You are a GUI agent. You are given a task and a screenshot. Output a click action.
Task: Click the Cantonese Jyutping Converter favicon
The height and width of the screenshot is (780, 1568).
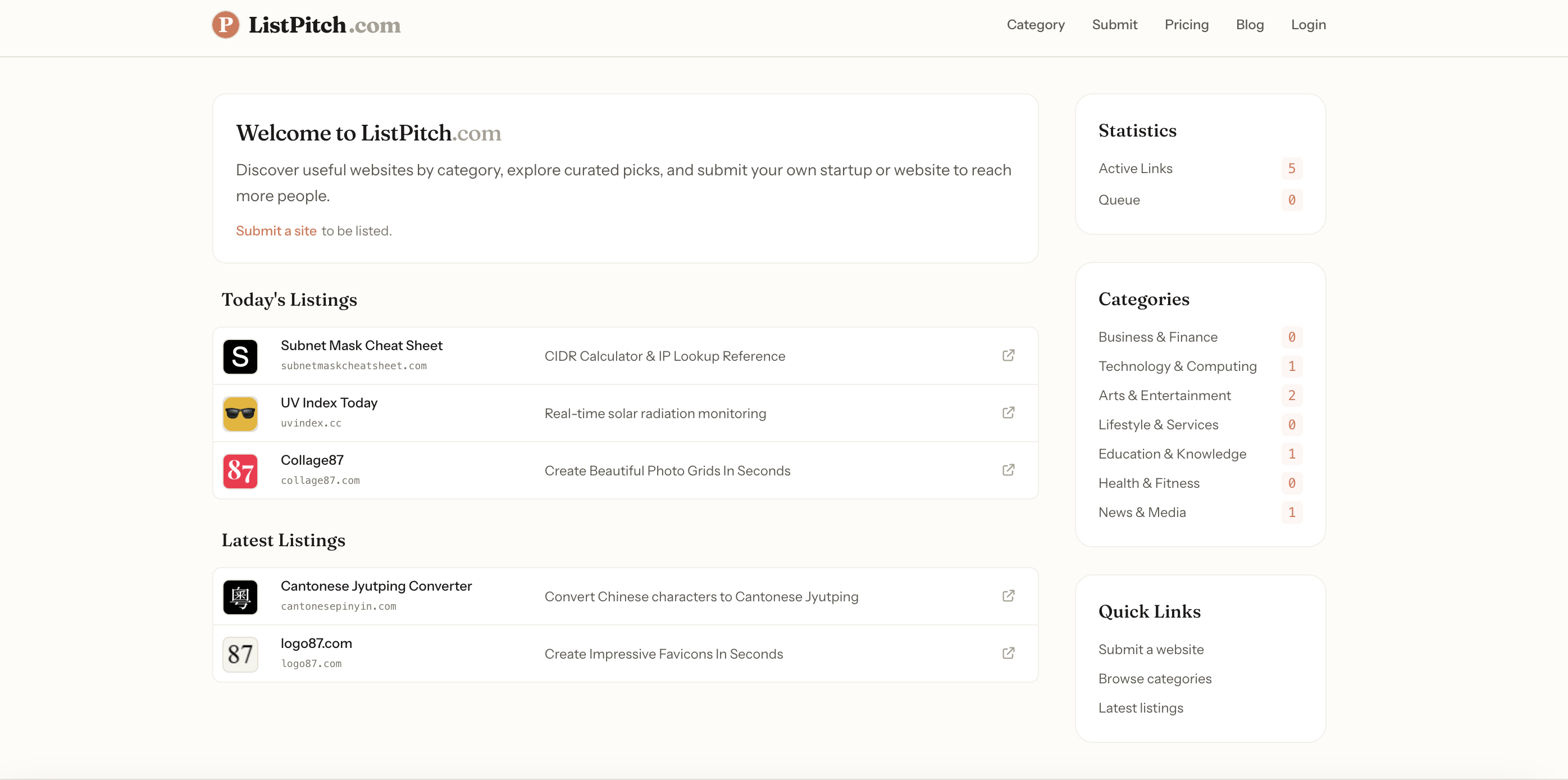[240, 597]
